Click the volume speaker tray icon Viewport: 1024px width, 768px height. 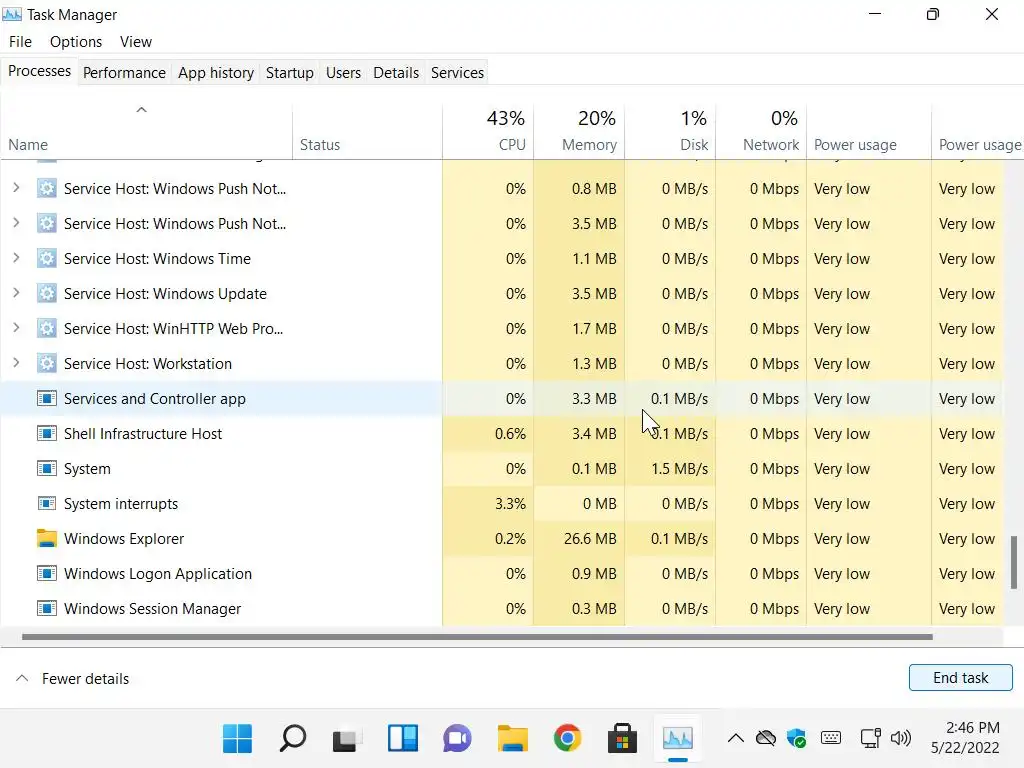[901, 739]
